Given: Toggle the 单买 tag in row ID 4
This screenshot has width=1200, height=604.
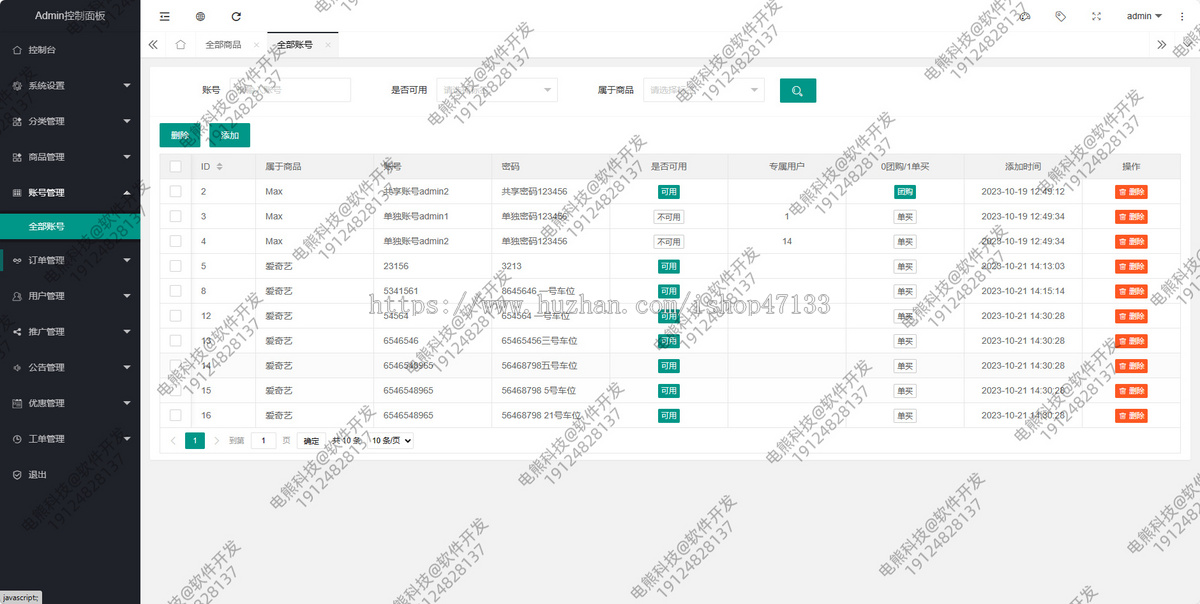Looking at the screenshot, I should [905, 241].
